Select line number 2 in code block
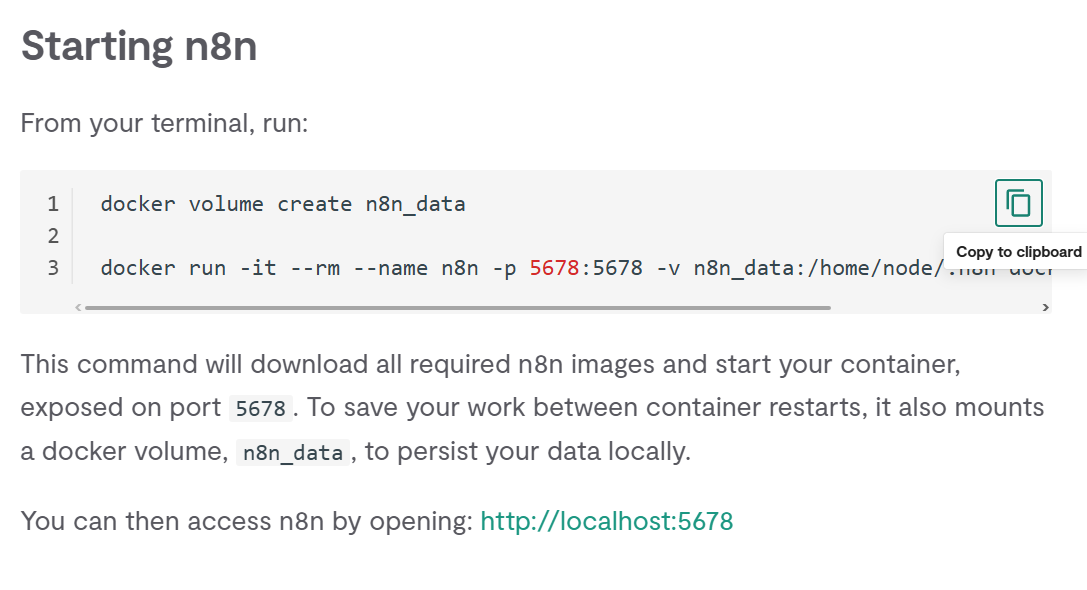The height and width of the screenshot is (590, 1087). (53, 236)
